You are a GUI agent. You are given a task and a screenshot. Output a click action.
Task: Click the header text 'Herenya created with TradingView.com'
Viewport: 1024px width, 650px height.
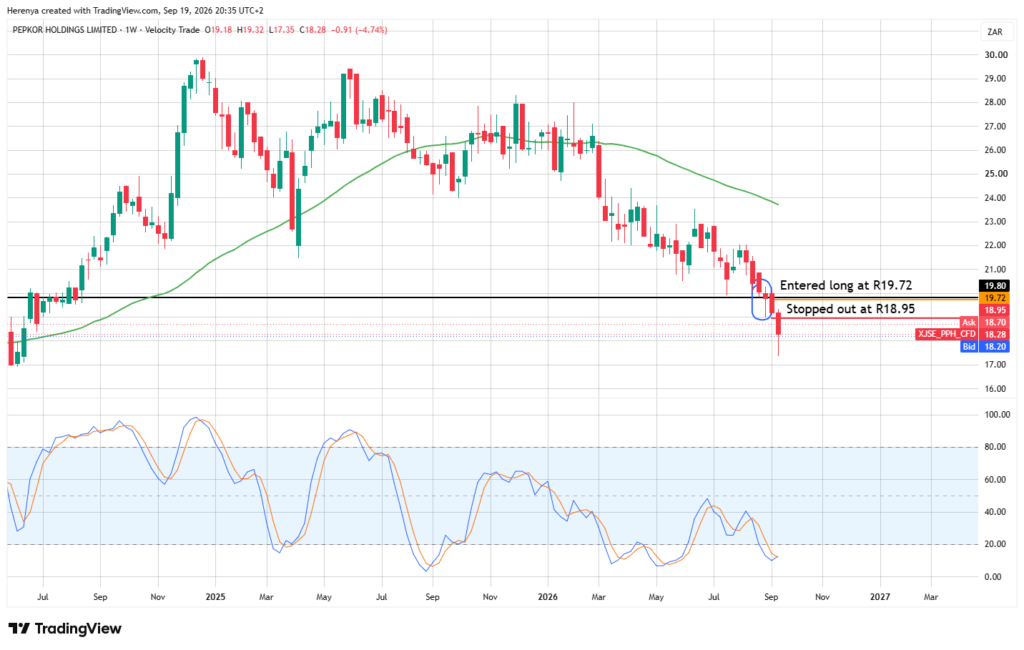click(83, 10)
